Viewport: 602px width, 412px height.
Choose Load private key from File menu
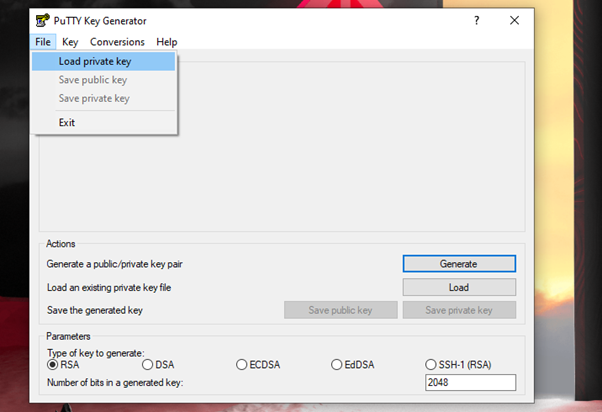103,61
